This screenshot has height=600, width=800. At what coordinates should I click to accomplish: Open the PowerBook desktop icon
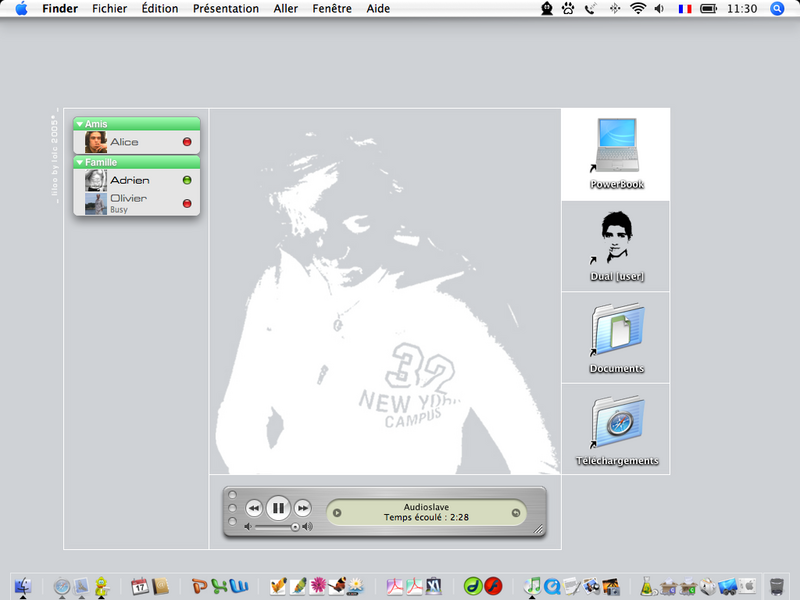pos(616,154)
